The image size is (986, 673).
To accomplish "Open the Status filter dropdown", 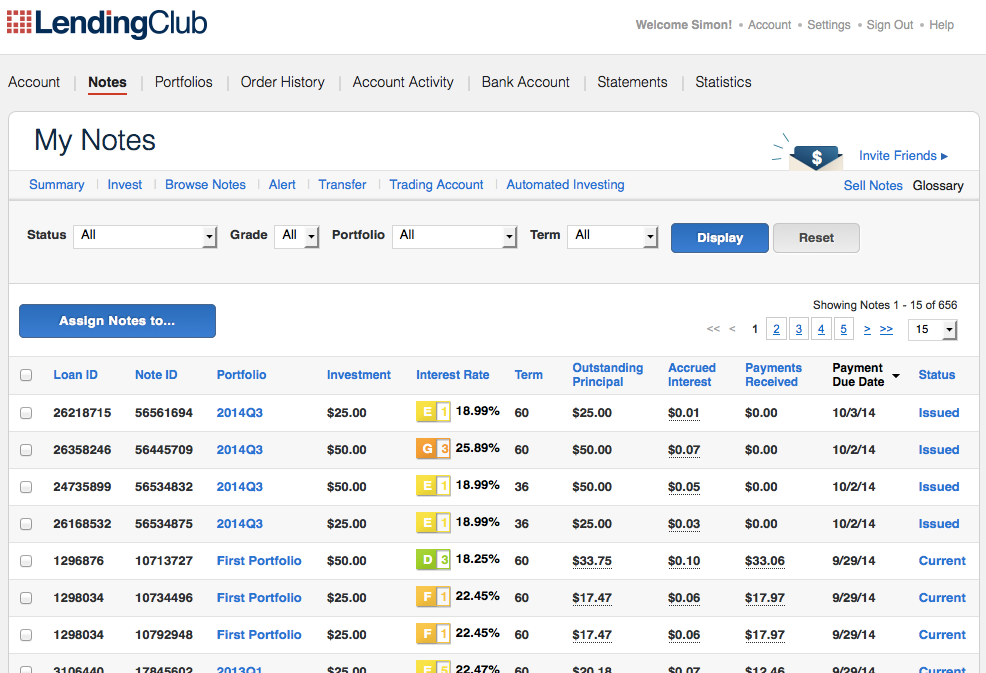I will tap(145, 236).
